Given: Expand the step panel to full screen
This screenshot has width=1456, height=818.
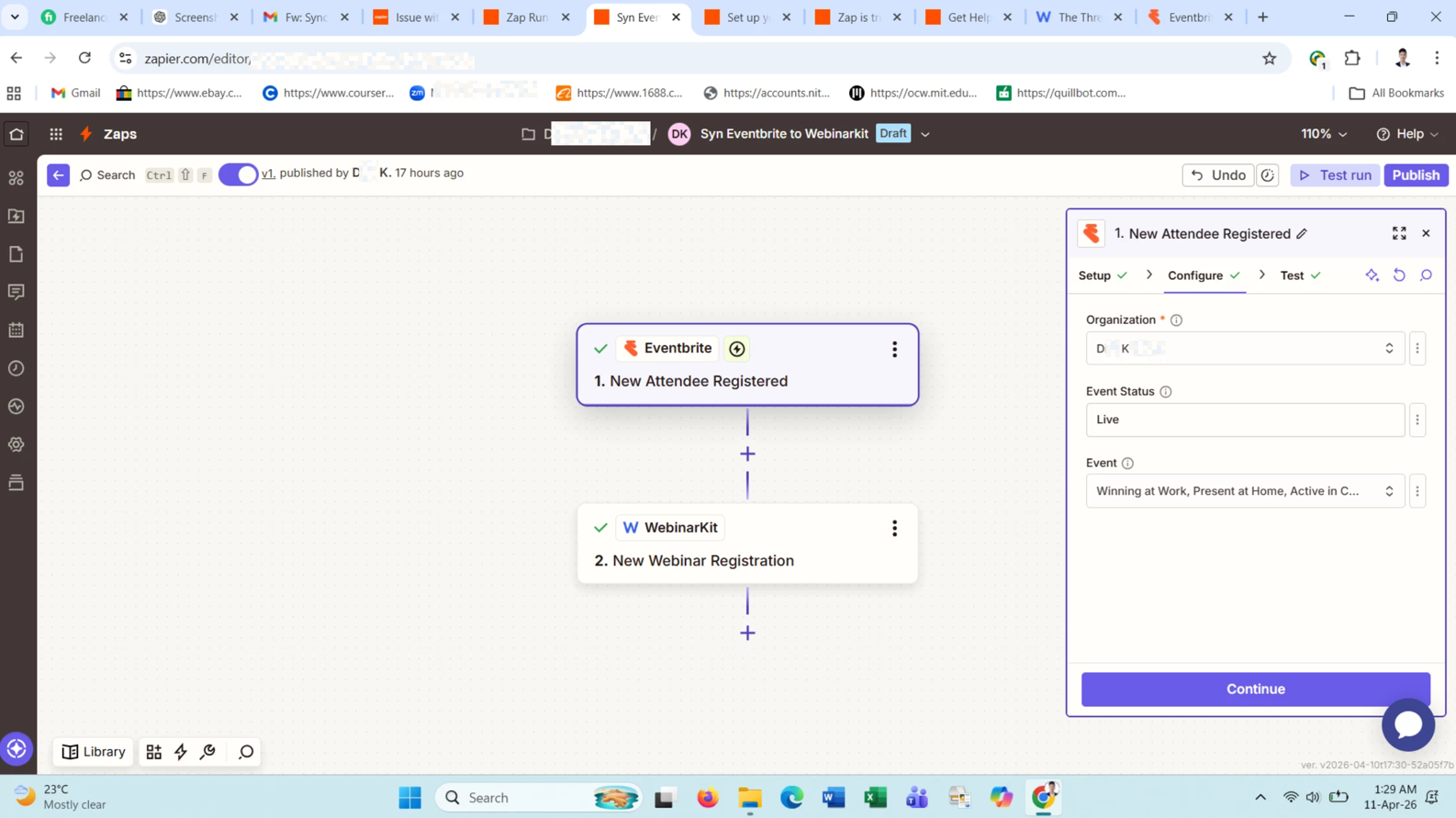Looking at the screenshot, I should (x=1398, y=233).
